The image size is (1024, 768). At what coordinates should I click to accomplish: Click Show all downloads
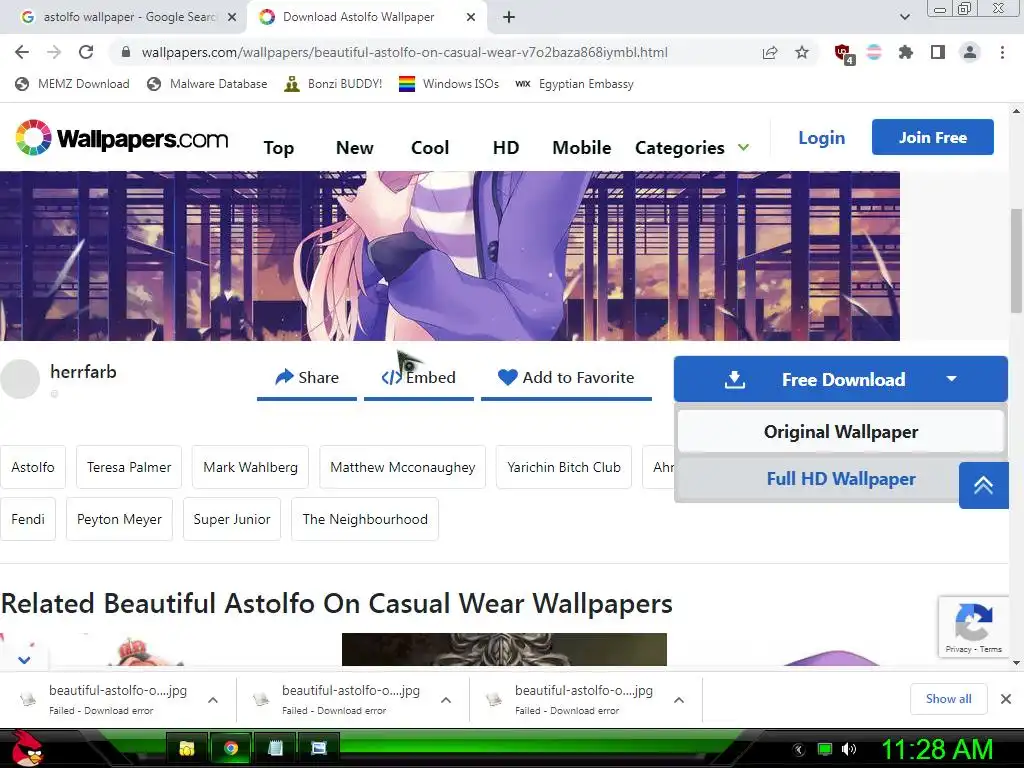(948, 699)
